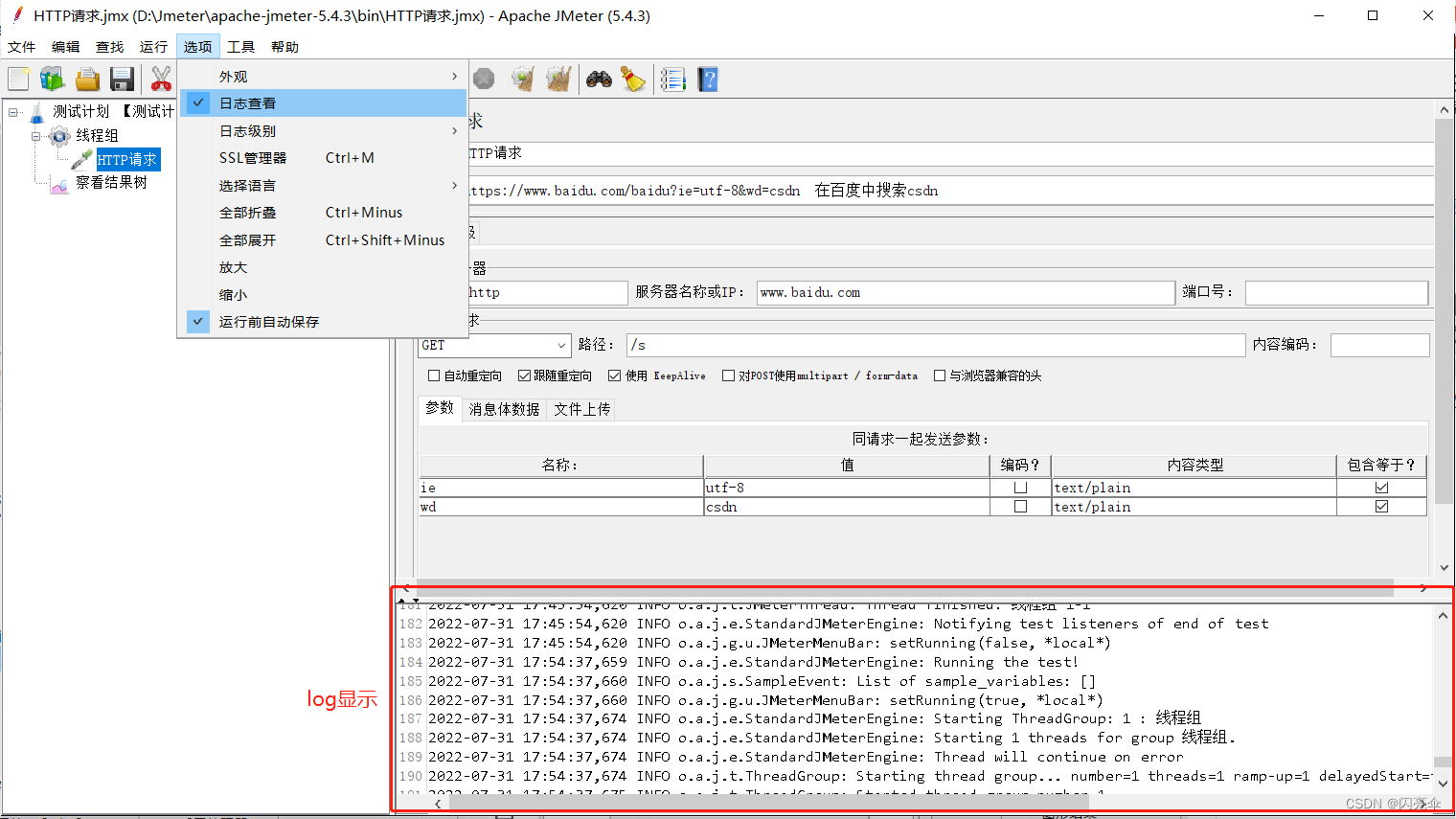Image resolution: width=1456 pixels, height=819 pixels.
Task: Click the Open file folder toolbar icon
Action: [87, 79]
